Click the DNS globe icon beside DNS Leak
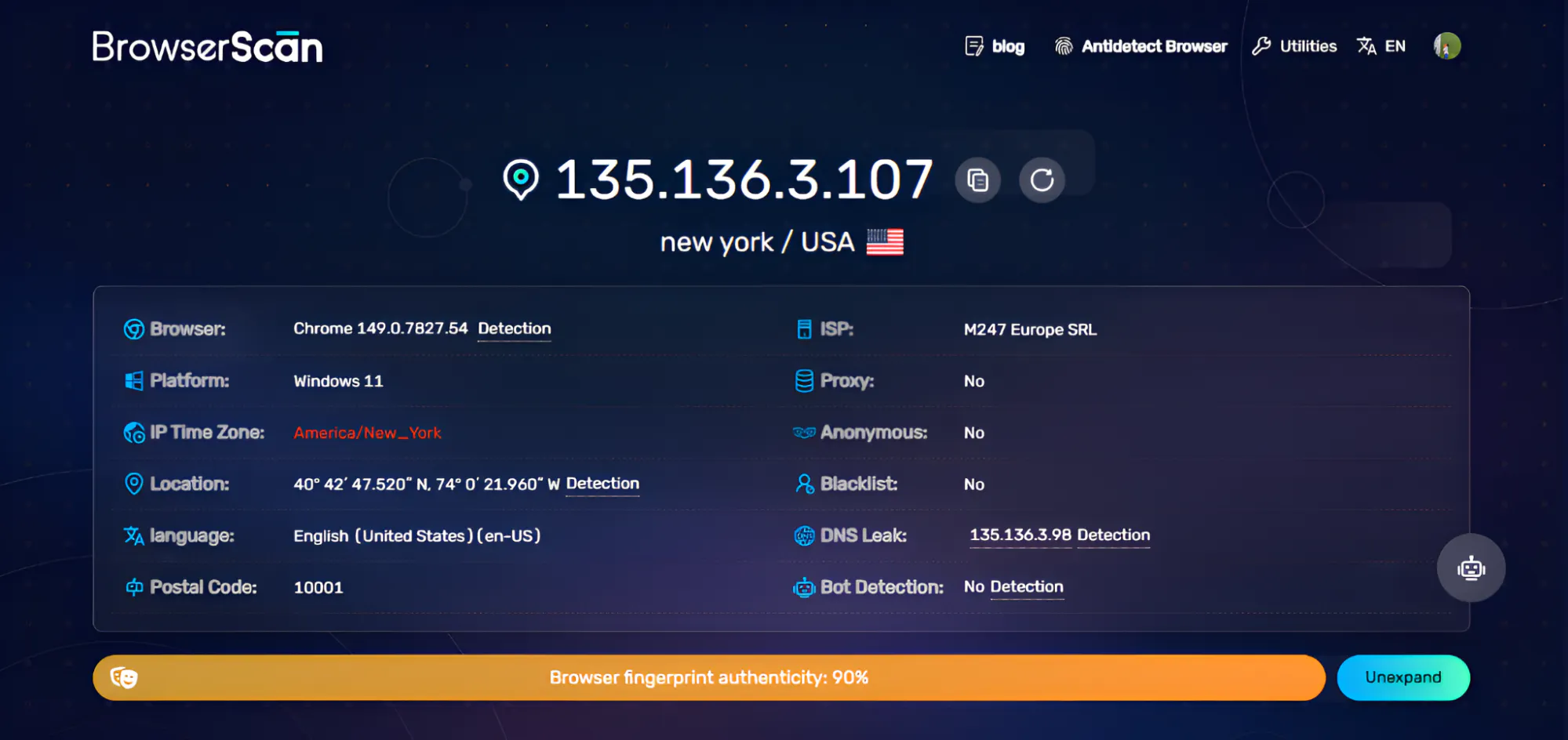The height and width of the screenshot is (740, 1568). click(804, 535)
